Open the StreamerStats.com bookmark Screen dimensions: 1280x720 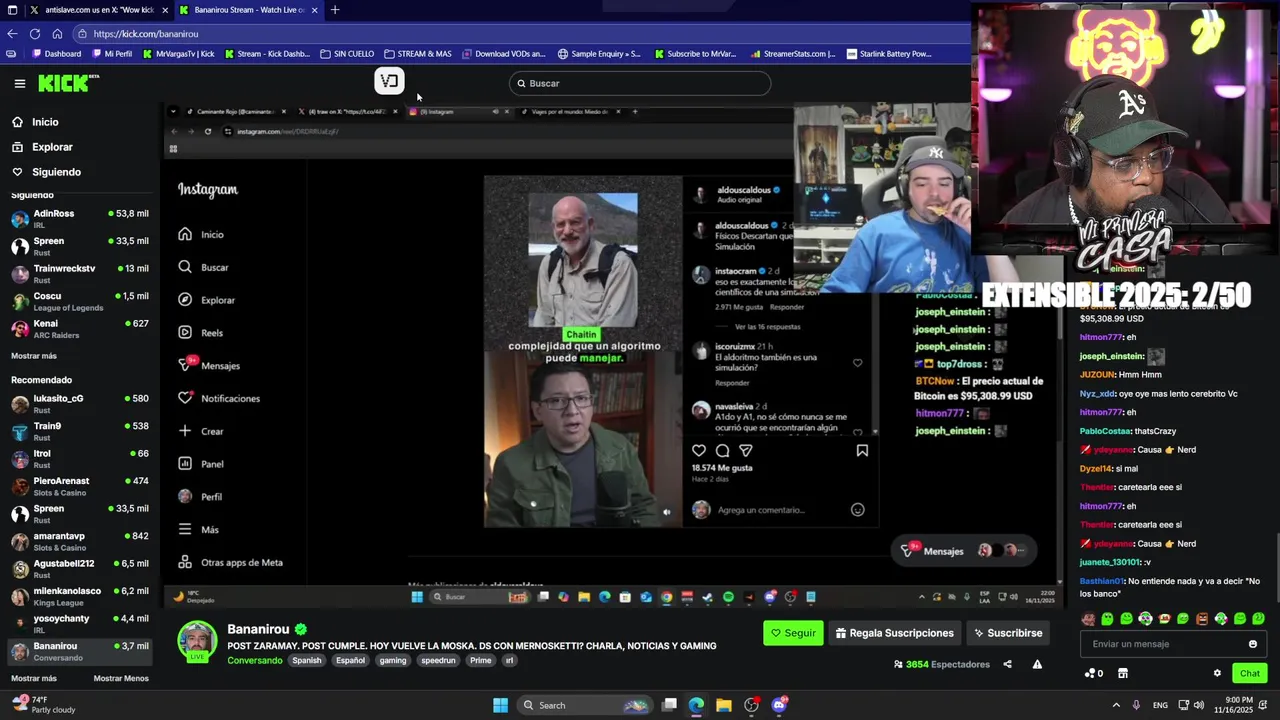click(792, 54)
